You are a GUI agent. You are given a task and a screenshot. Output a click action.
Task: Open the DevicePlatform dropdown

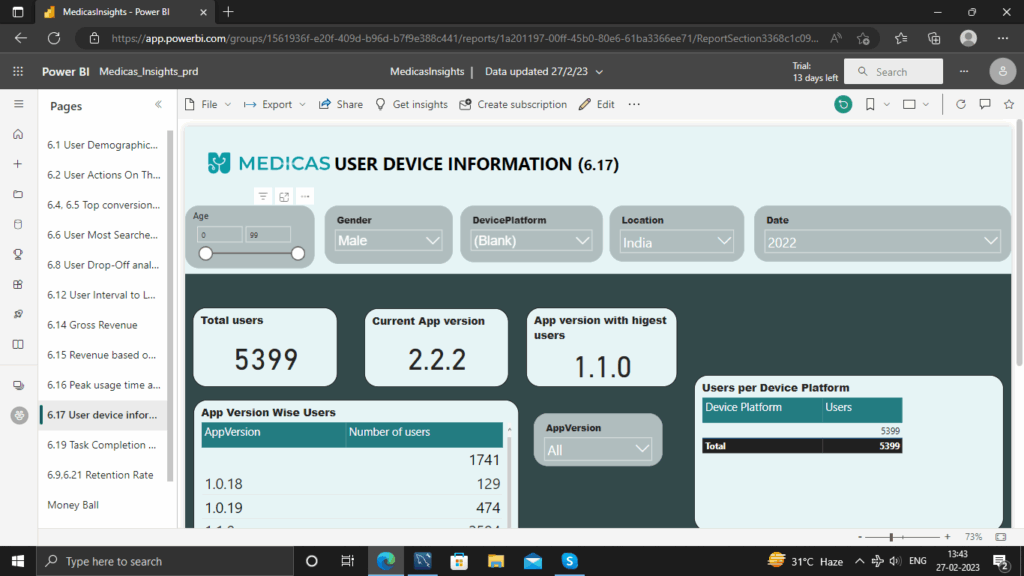pos(531,241)
